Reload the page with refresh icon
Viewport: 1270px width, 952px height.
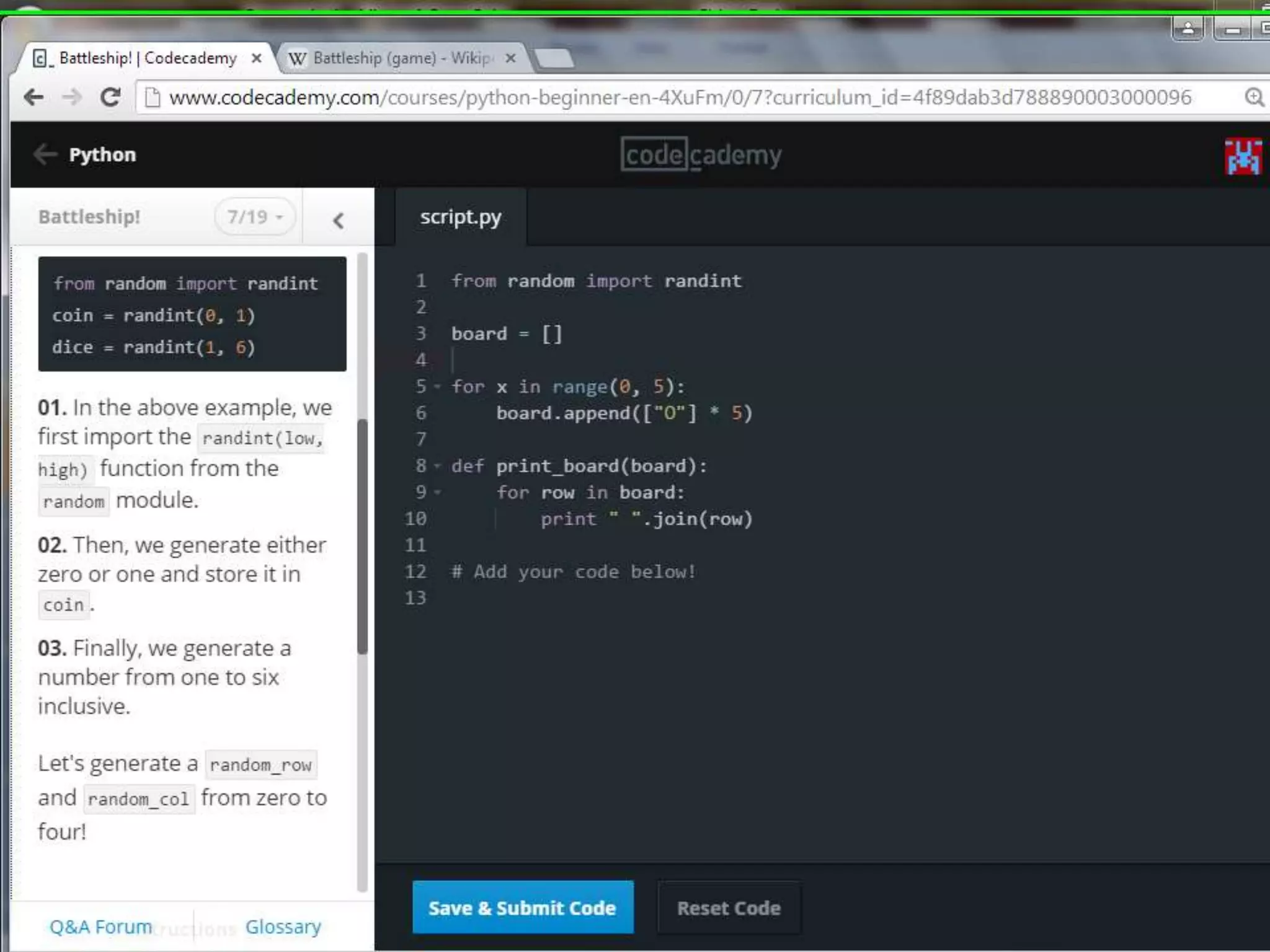(110, 97)
